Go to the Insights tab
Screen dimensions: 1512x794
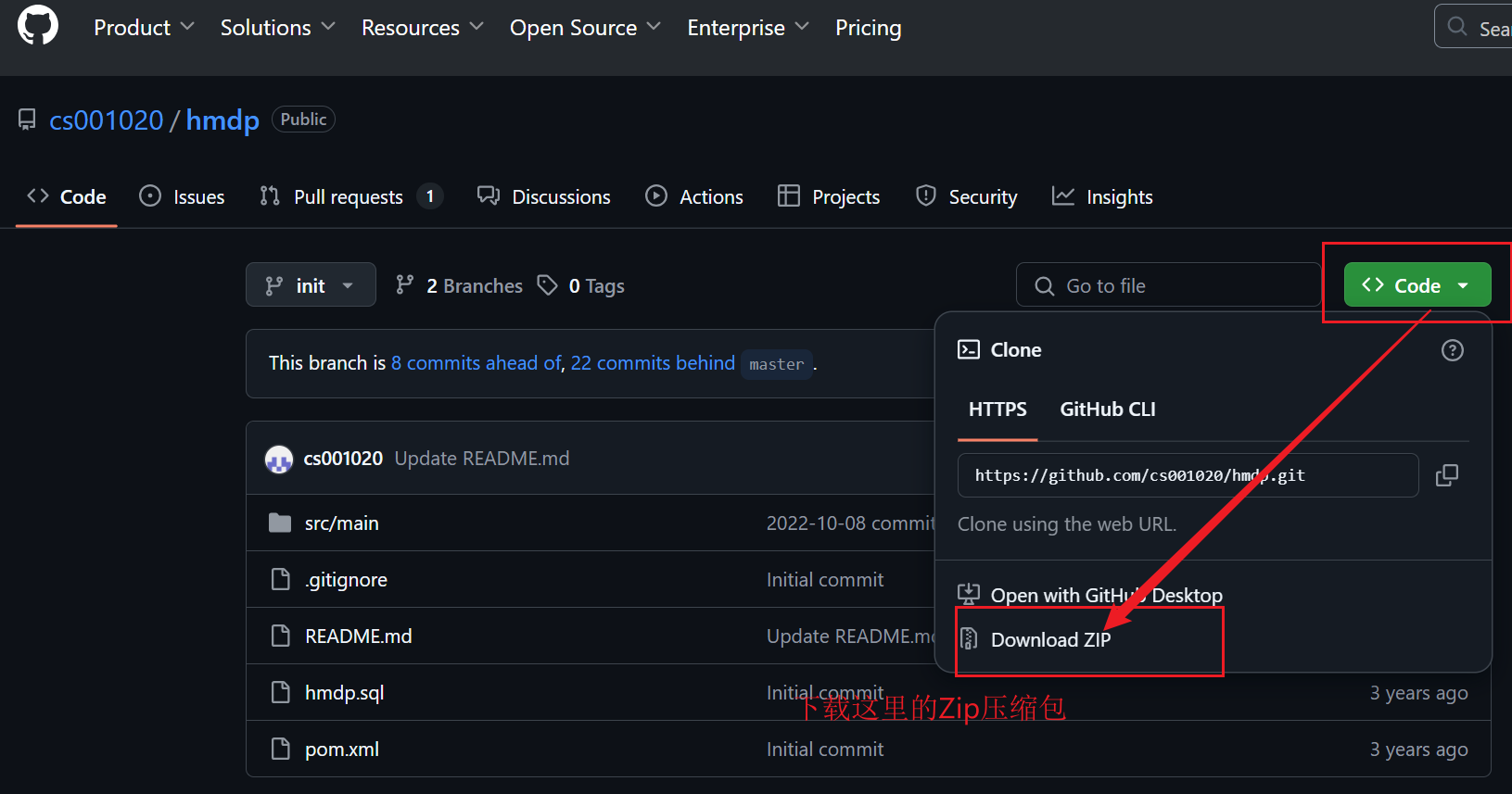coord(1102,196)
